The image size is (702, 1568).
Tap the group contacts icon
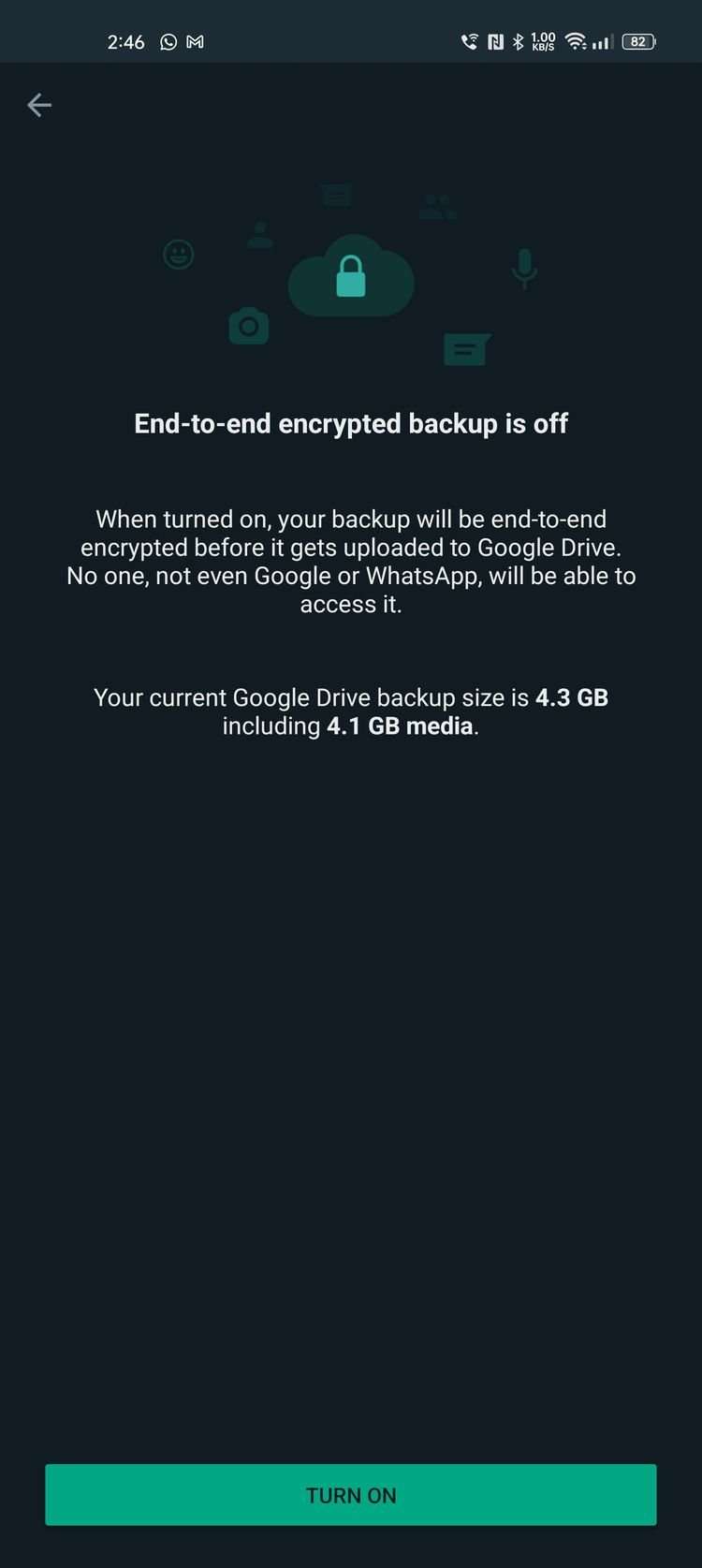[438, 207]
